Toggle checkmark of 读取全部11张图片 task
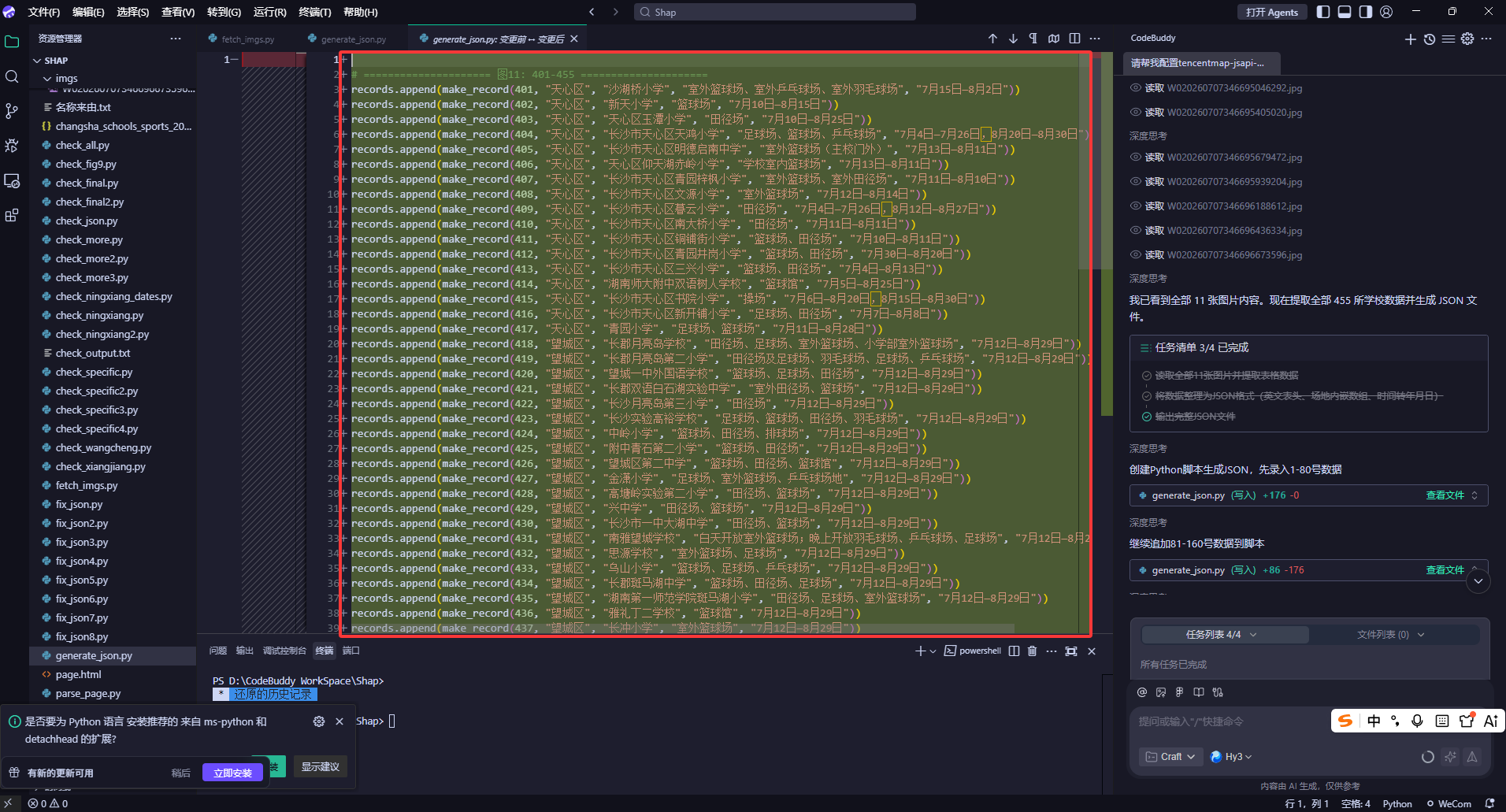1506x812 pixels. coord(1147,376)
